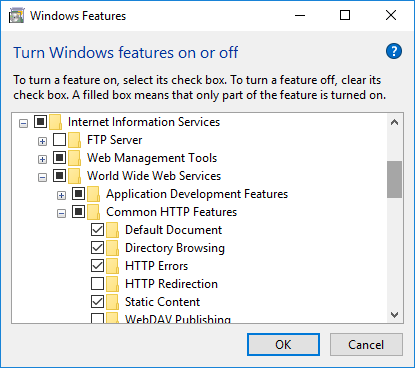Screen dimensions: 415x368
Task: Click the Windows Features title bar icon
Action: pos(17,16)
